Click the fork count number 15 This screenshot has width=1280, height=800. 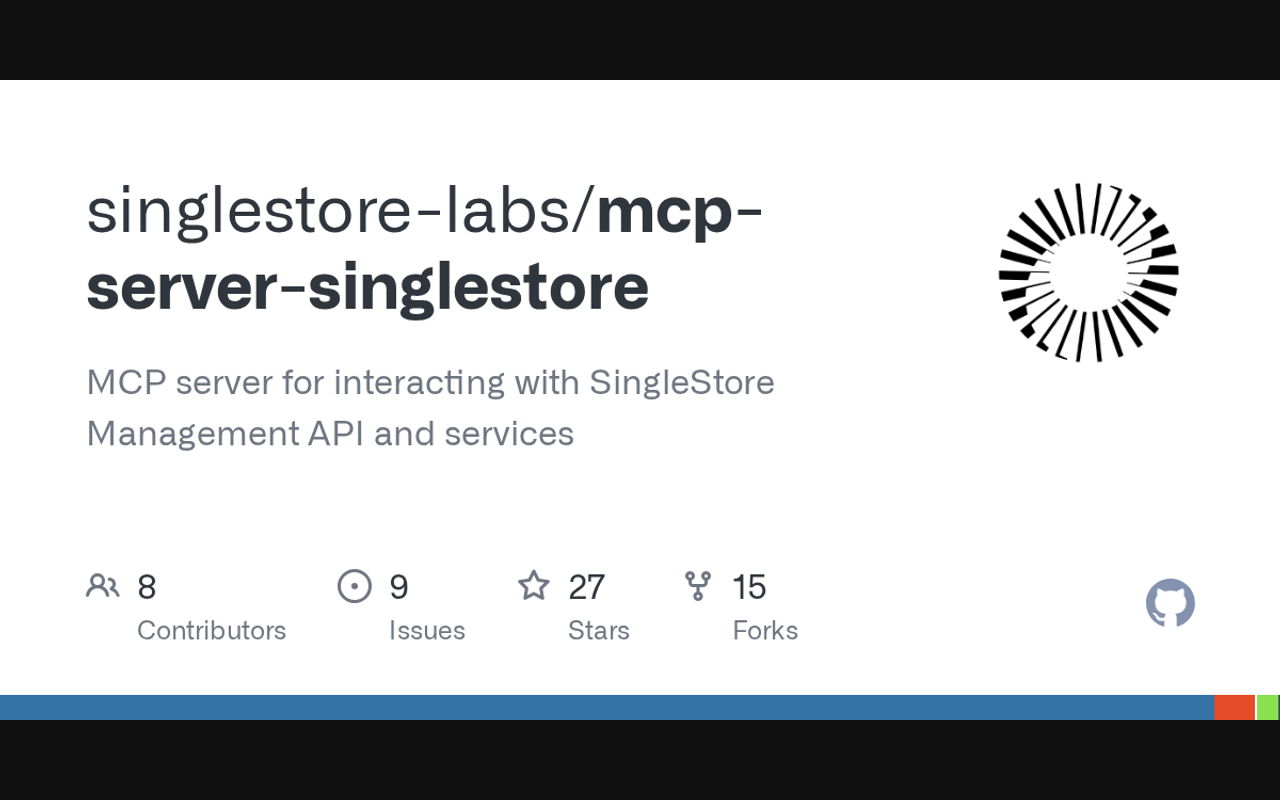point(749,587)
